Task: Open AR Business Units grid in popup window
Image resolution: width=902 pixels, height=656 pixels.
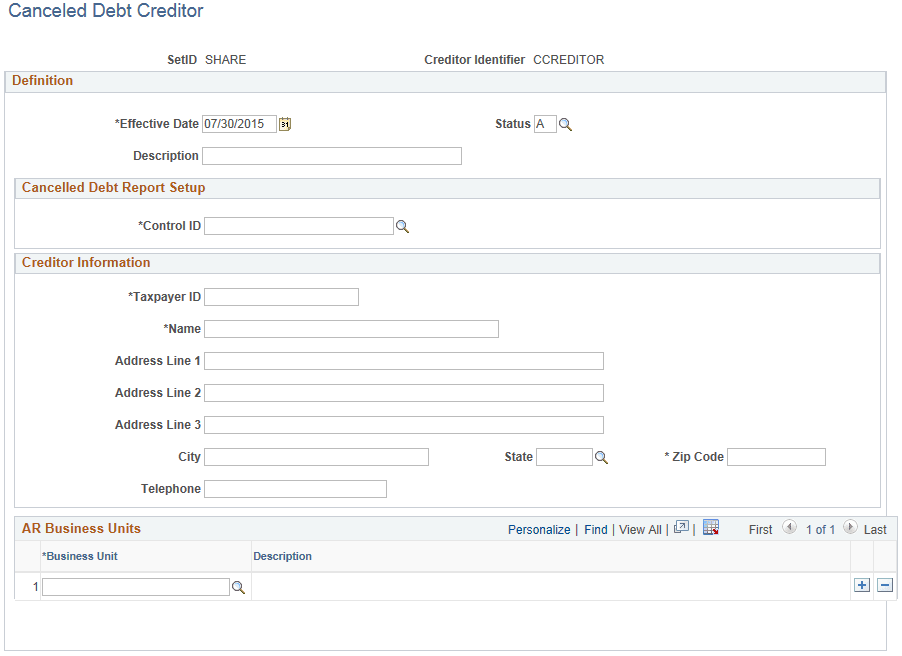Action: coord(681,527)
